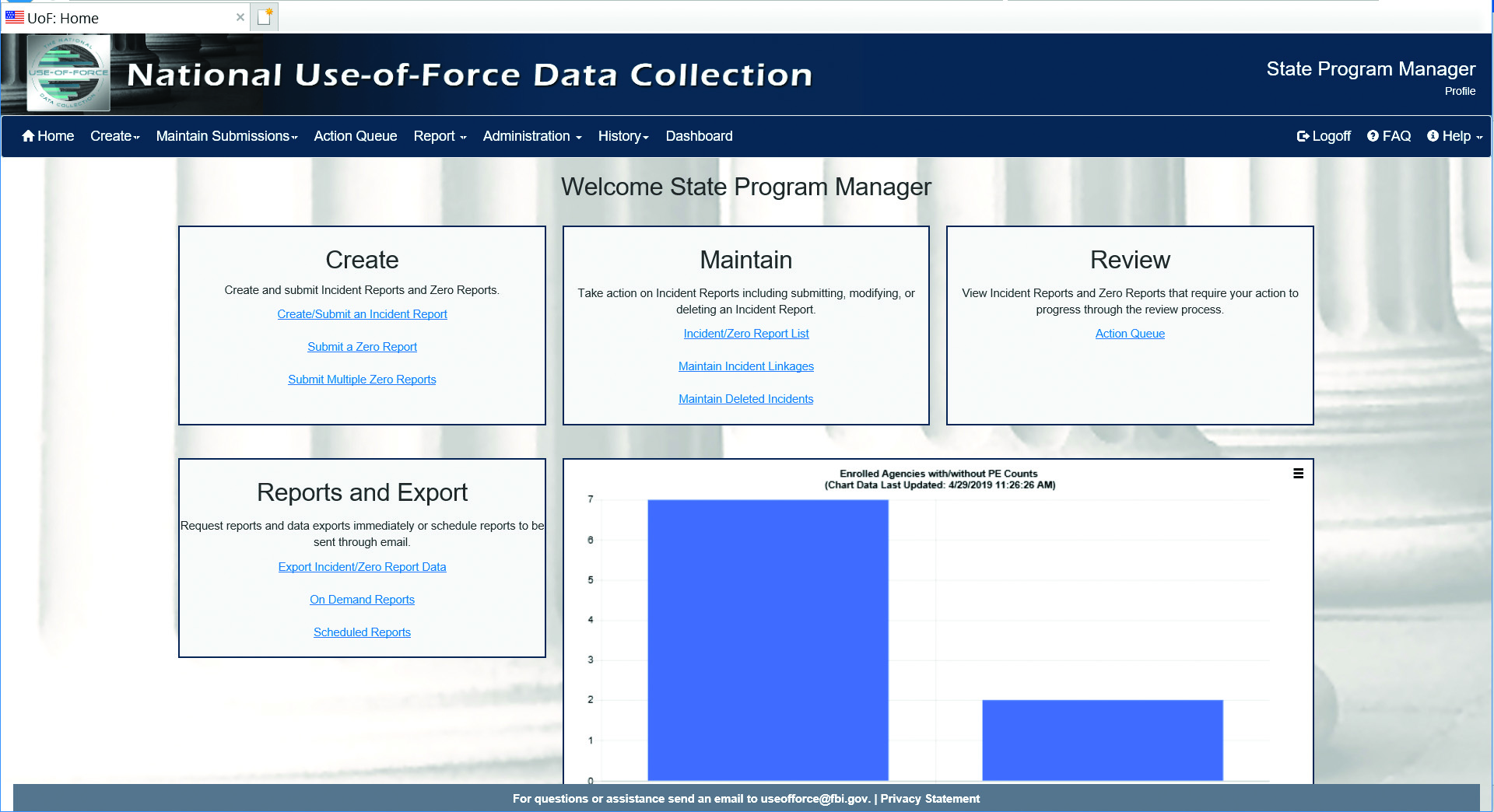
Task: Expand the Create dropdown menu
Action: pyautogui.click(x=114, y=136)
